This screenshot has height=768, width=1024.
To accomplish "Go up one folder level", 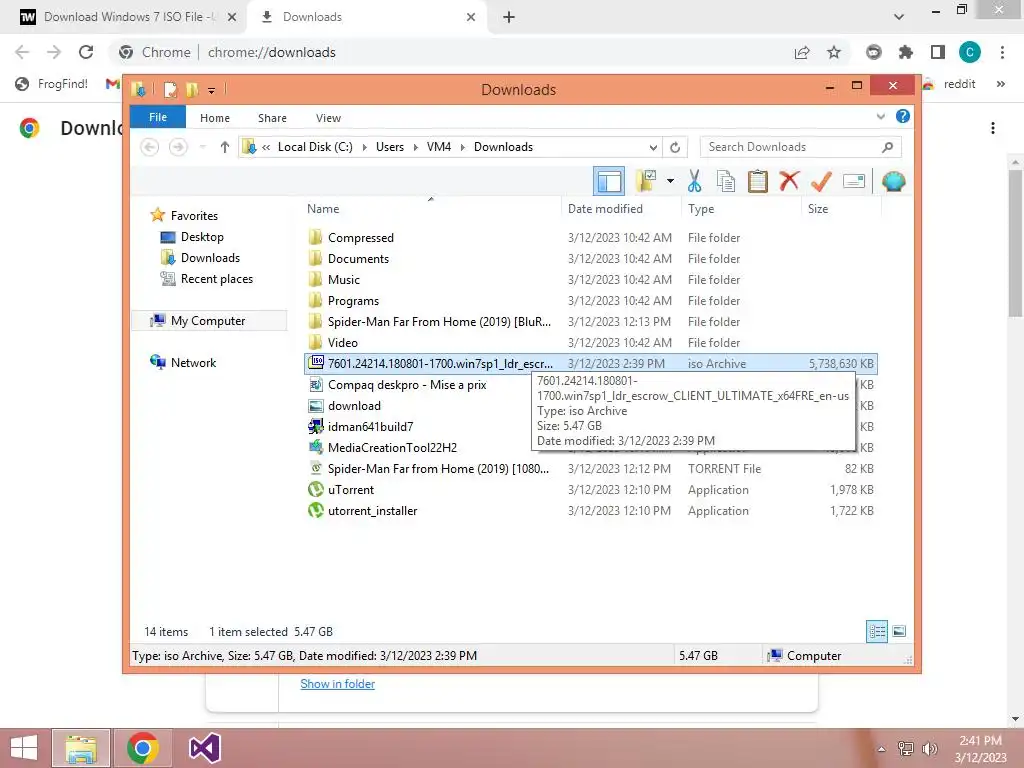I will point(225,147).
